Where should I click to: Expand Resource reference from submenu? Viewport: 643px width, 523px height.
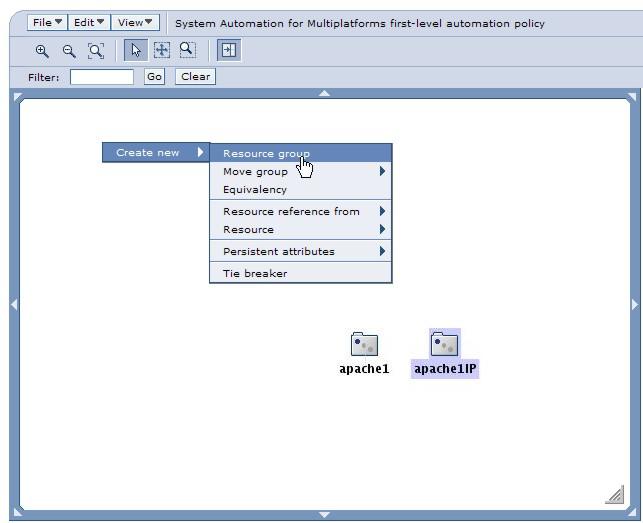tap(301, 211)
